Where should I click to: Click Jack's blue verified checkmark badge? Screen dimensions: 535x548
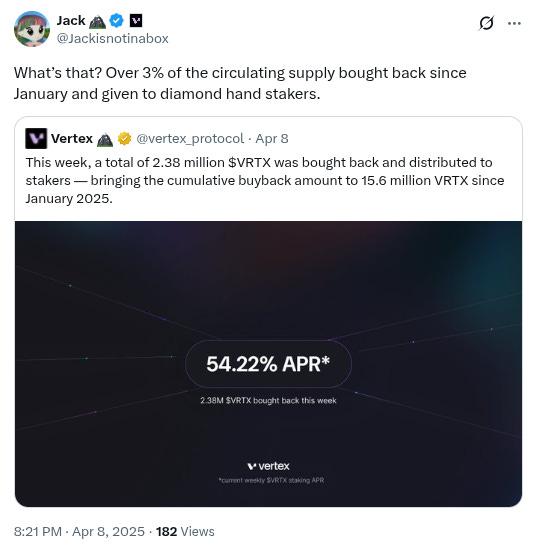point(116,21)
